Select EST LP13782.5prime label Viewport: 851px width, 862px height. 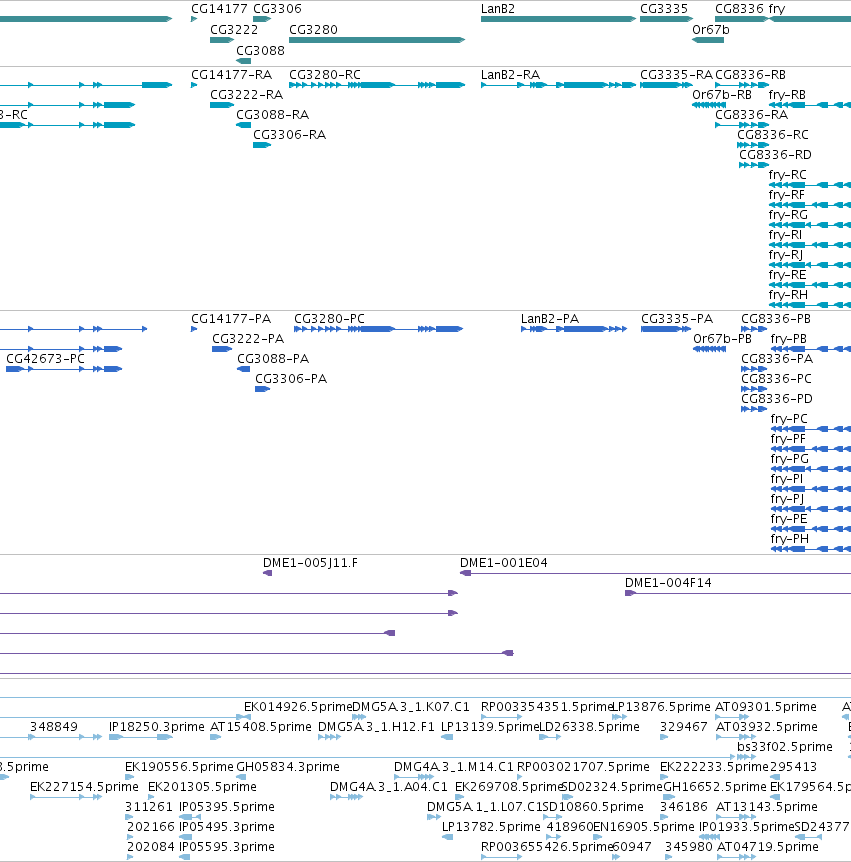point(491,827)
